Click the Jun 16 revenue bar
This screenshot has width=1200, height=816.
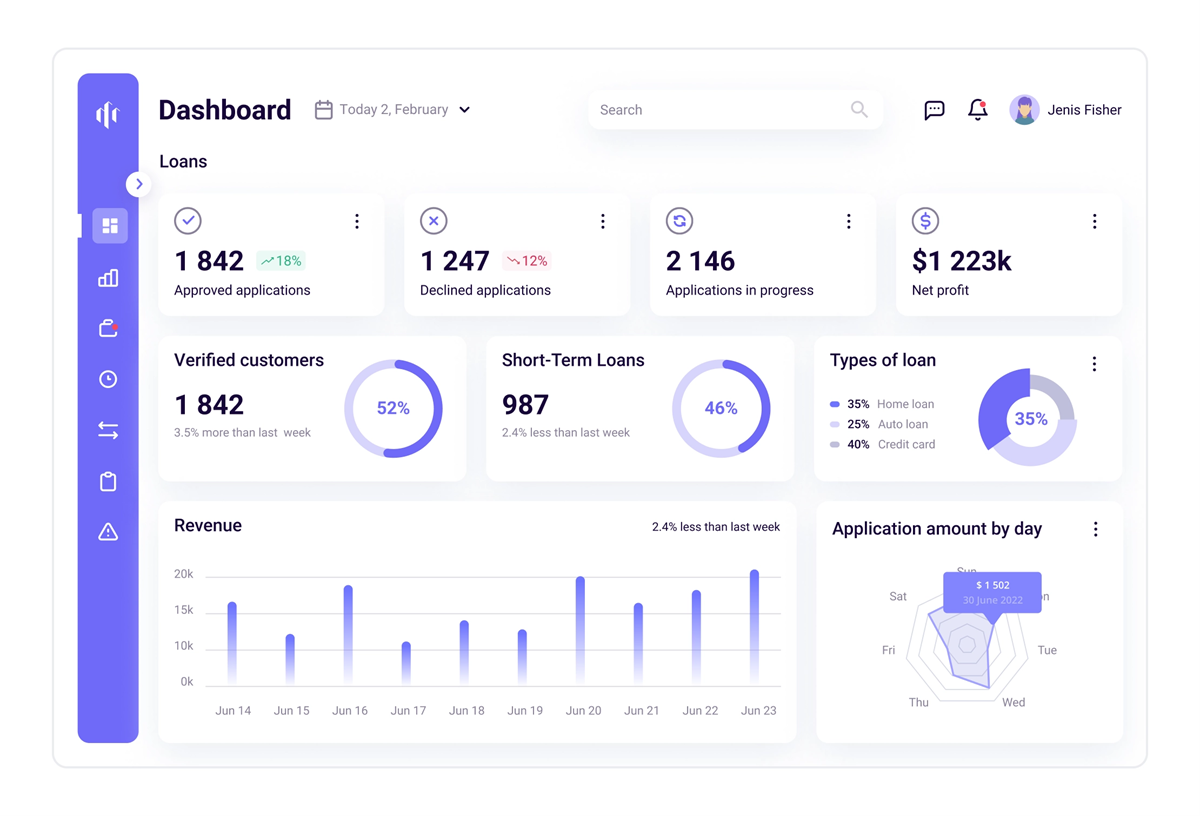[x=349, y=635]
